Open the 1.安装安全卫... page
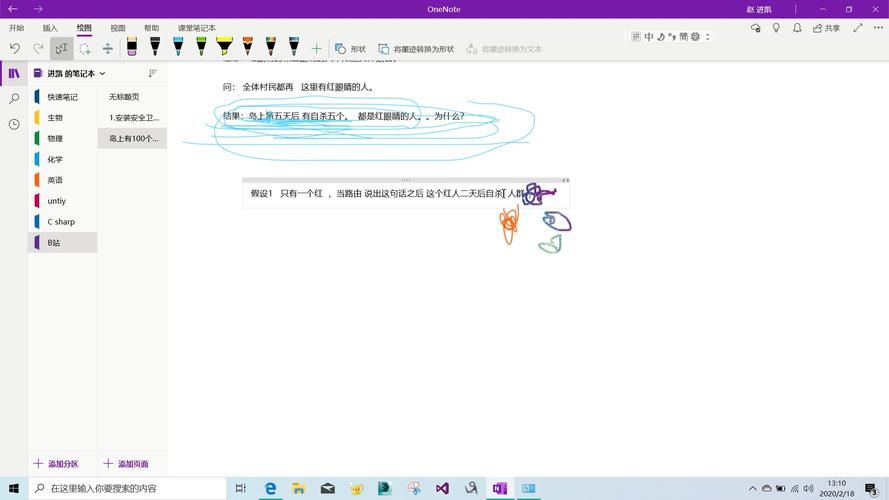 point(132,118)
